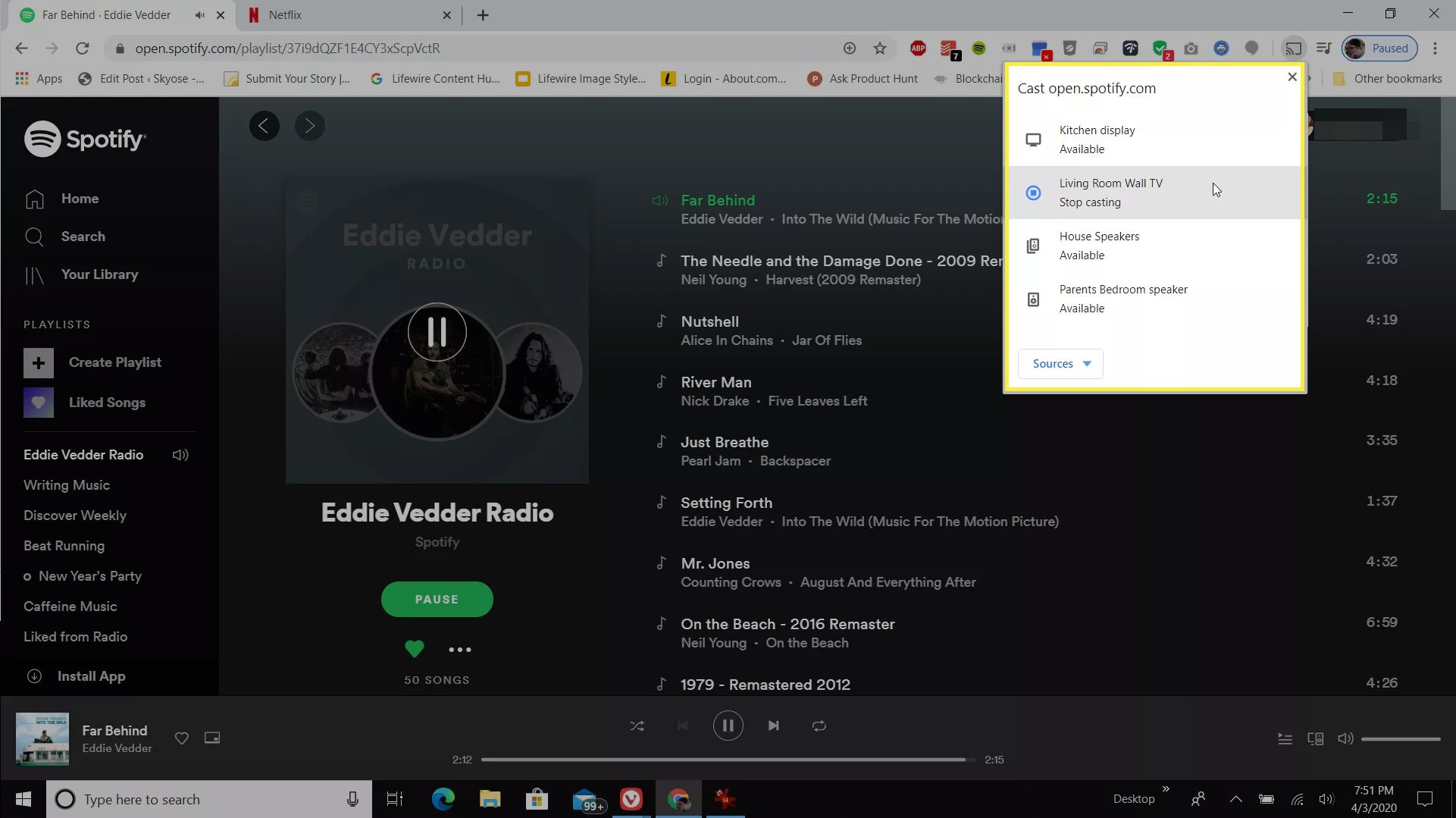Open a new browser tab
This screenshot has width=1456, height=818.
tap(483, 15)
